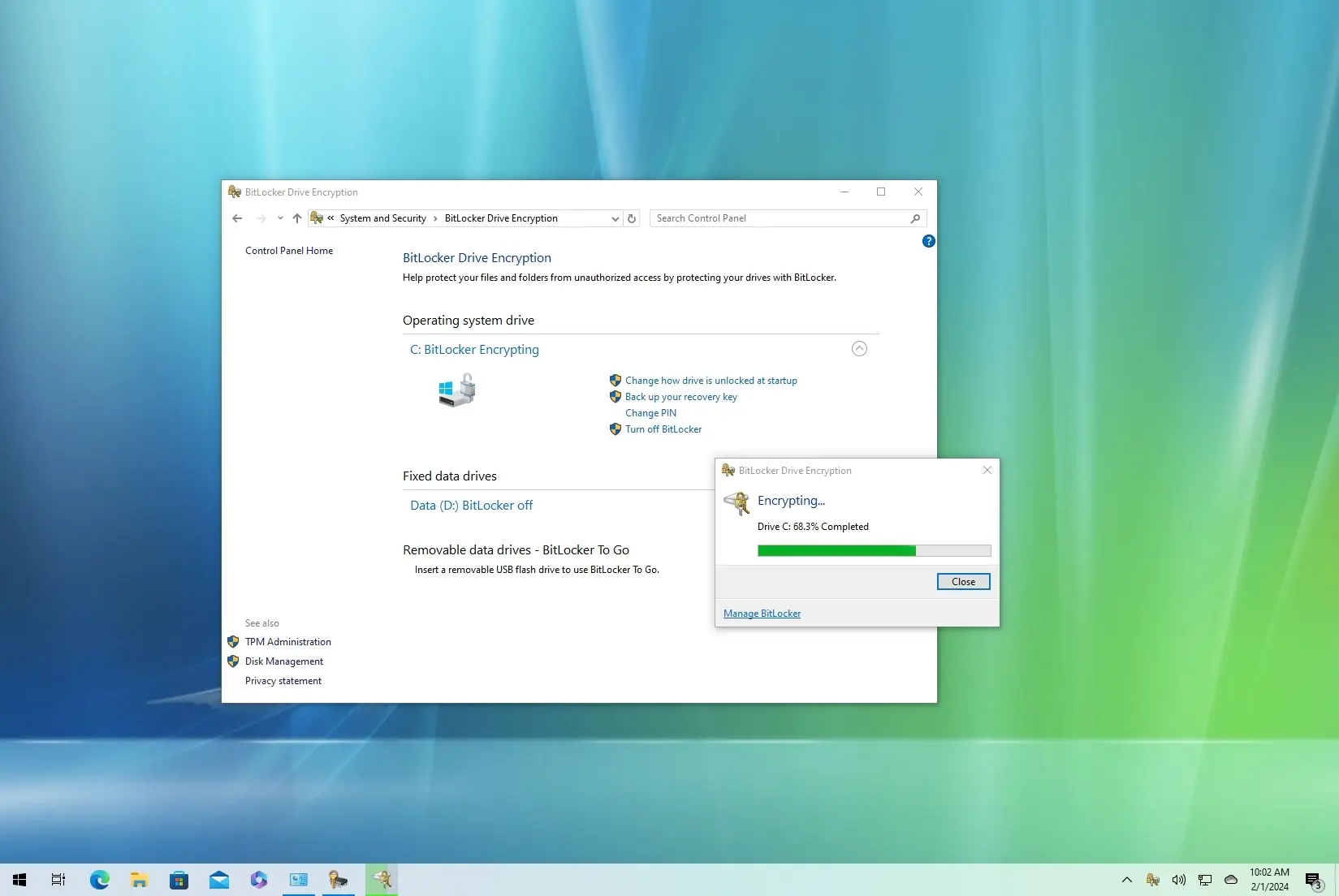The width and height of the screenshot is (1339, 896).
Task: Click the drive icon under C: BitLocker Encrypting
Action: [456, 390]
